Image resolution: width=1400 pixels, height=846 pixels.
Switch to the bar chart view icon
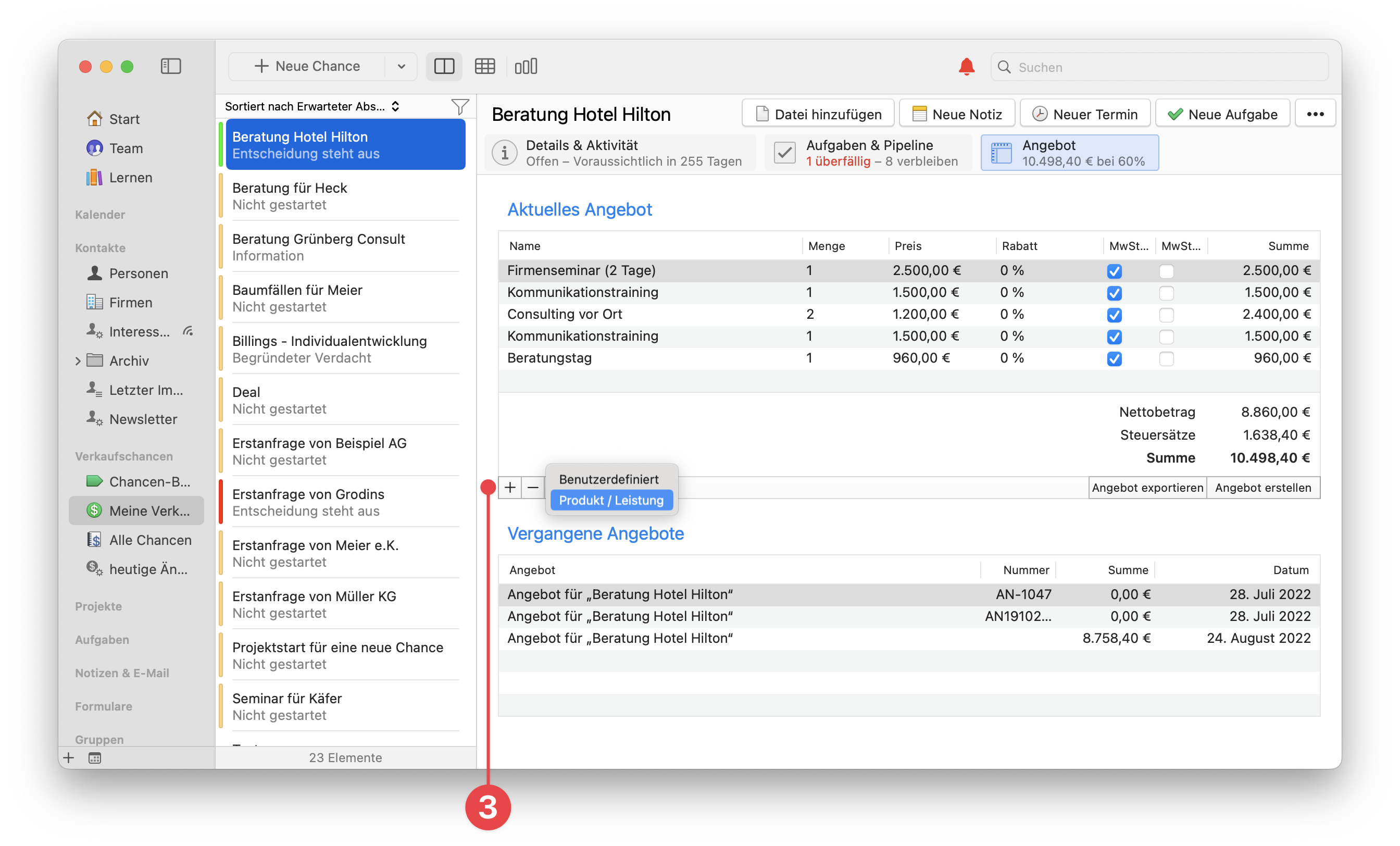[526, 67]
